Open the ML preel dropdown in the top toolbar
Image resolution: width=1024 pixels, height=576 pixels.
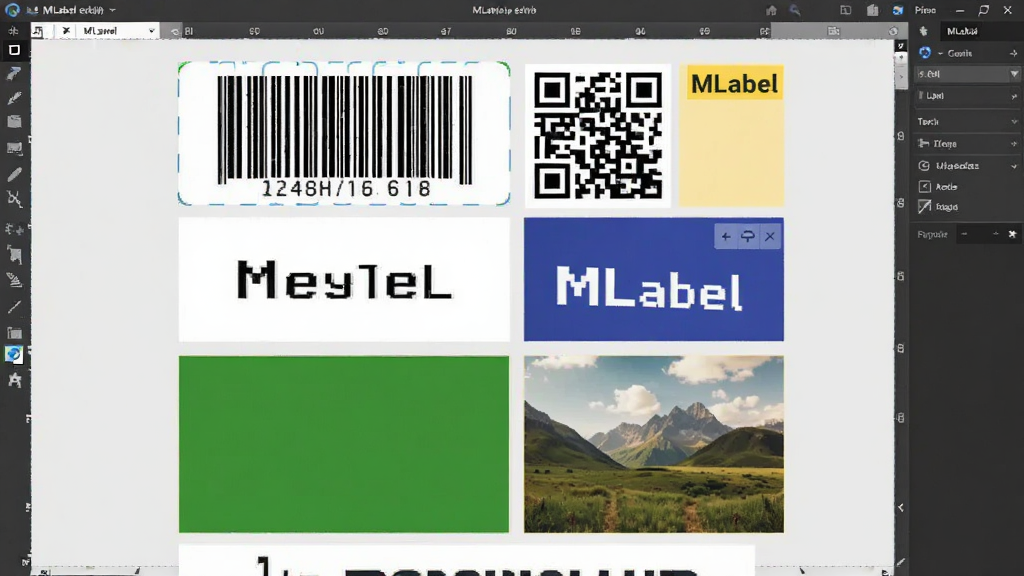pyautogui.click(x=118, y=31)
